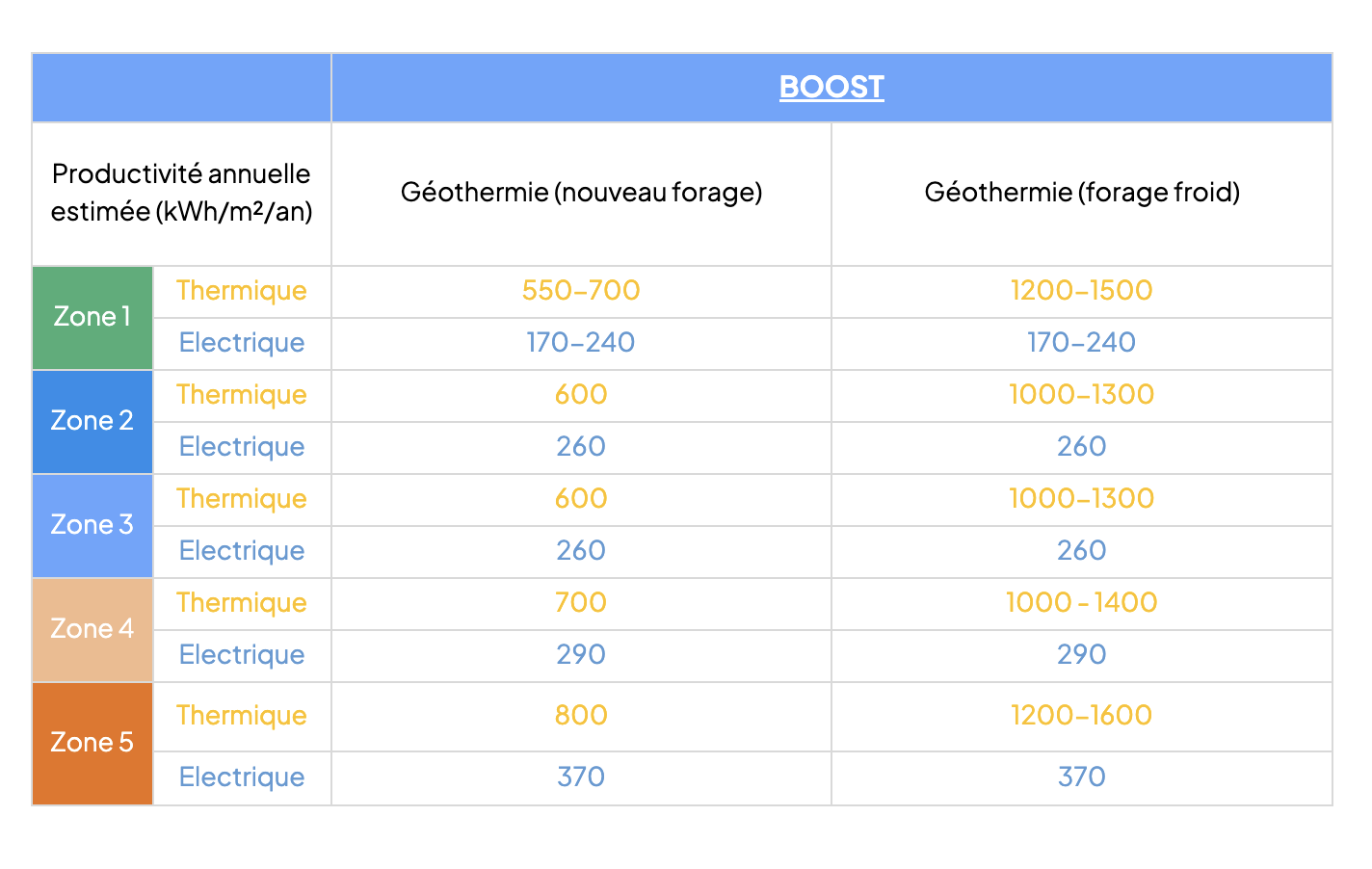Click the 1000 - 1400 value in Zone 4
1372x869 pixels.
tap(1081, 603)
